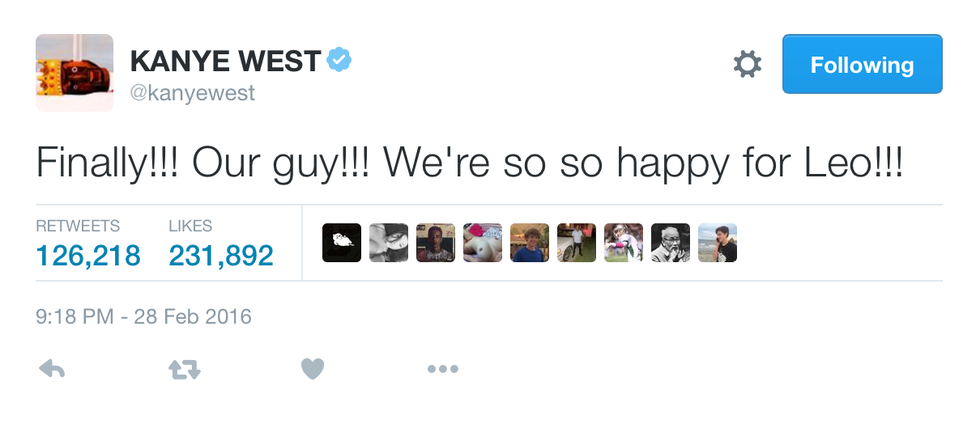980x424 pixels.
Task: Open the three-dots more options menu
Action: click(442, 369)
